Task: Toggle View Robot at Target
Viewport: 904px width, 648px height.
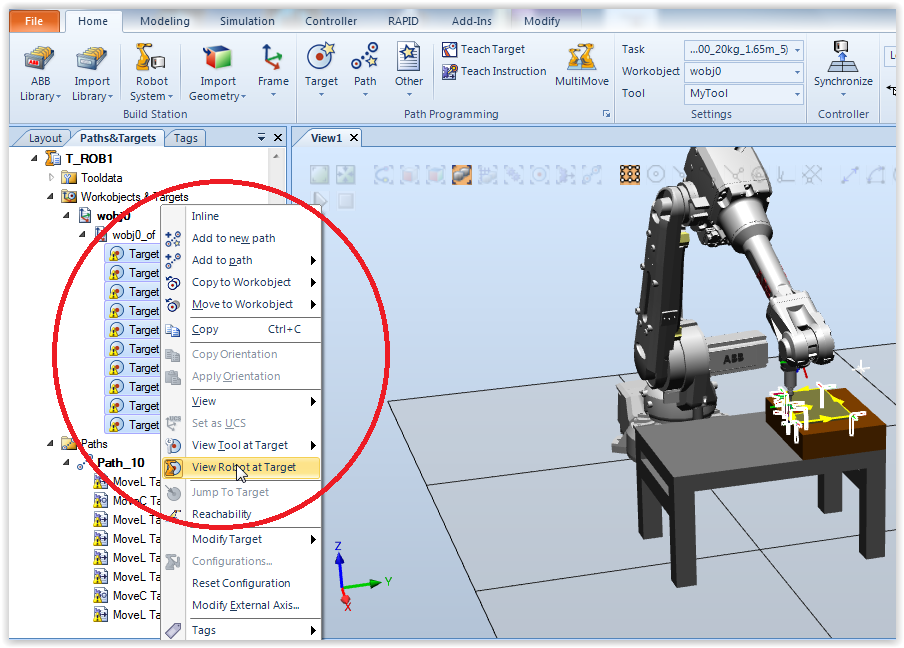Action: [x=241, y=468]
